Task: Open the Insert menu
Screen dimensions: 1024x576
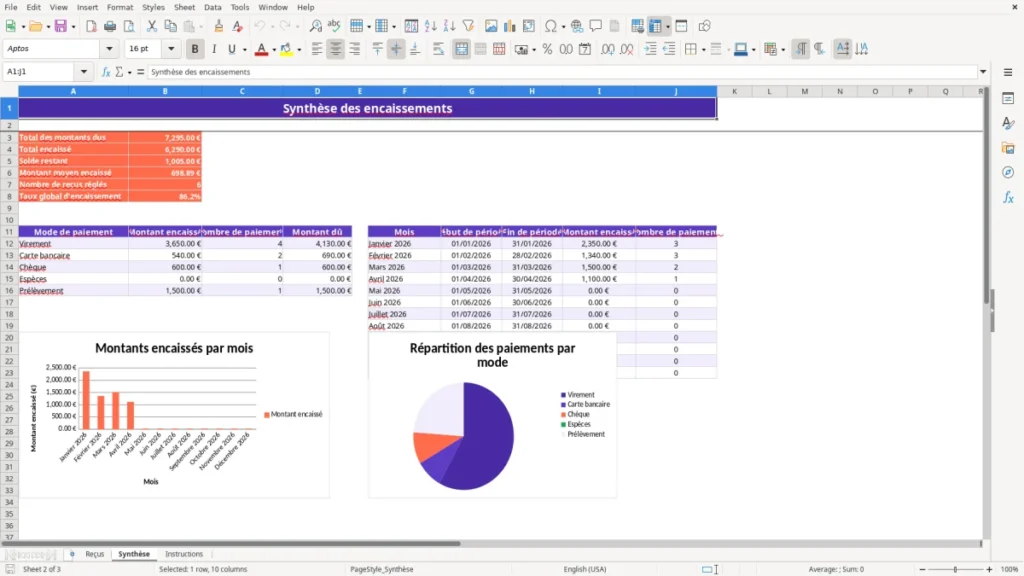Action: coord(87,7)
